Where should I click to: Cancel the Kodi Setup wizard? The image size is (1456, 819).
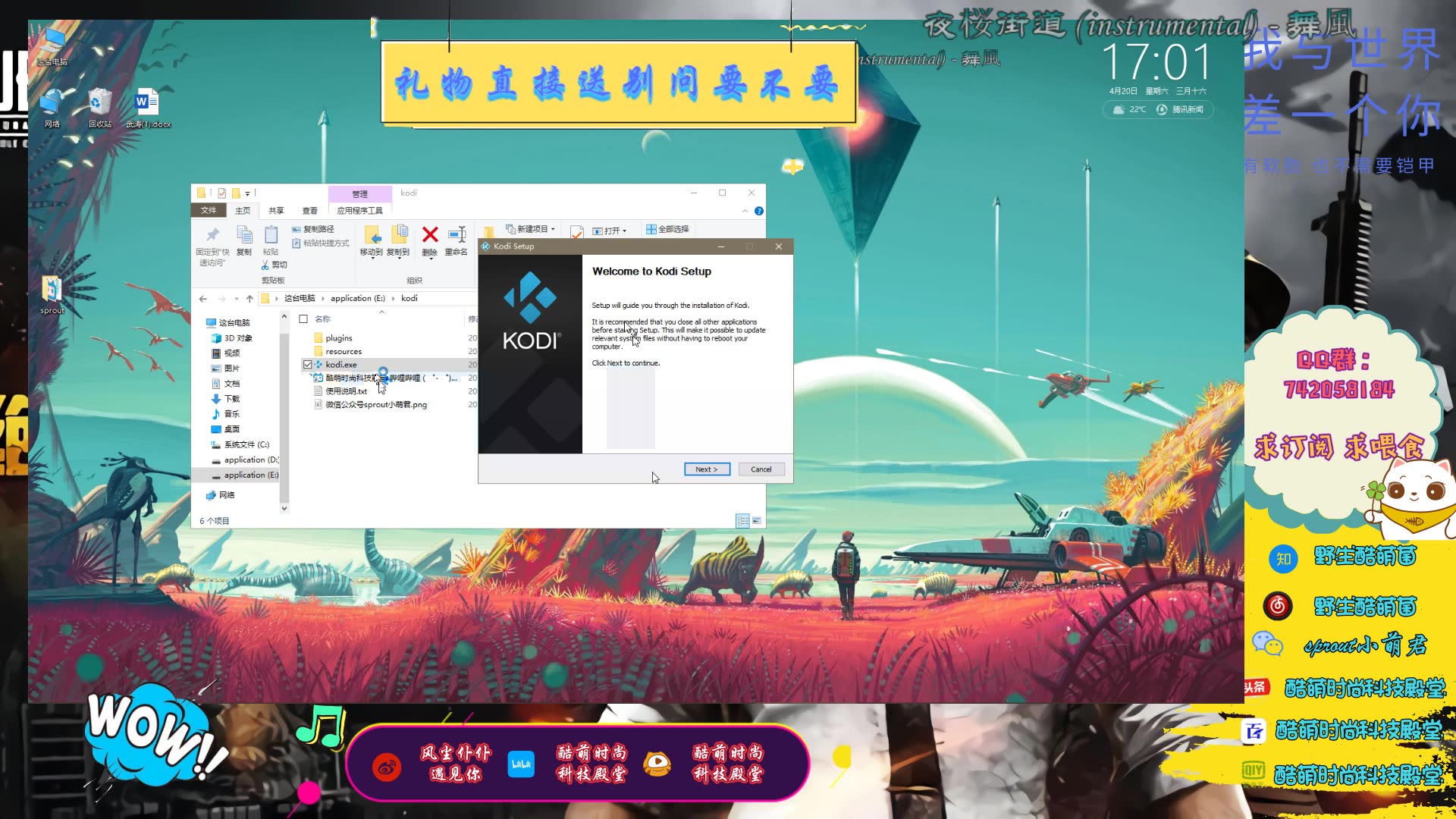761,469
